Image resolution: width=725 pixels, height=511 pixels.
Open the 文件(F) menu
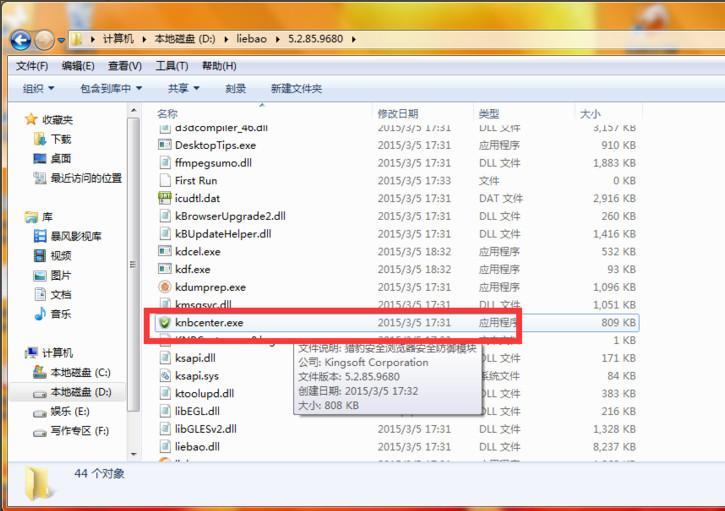[31, 66]
